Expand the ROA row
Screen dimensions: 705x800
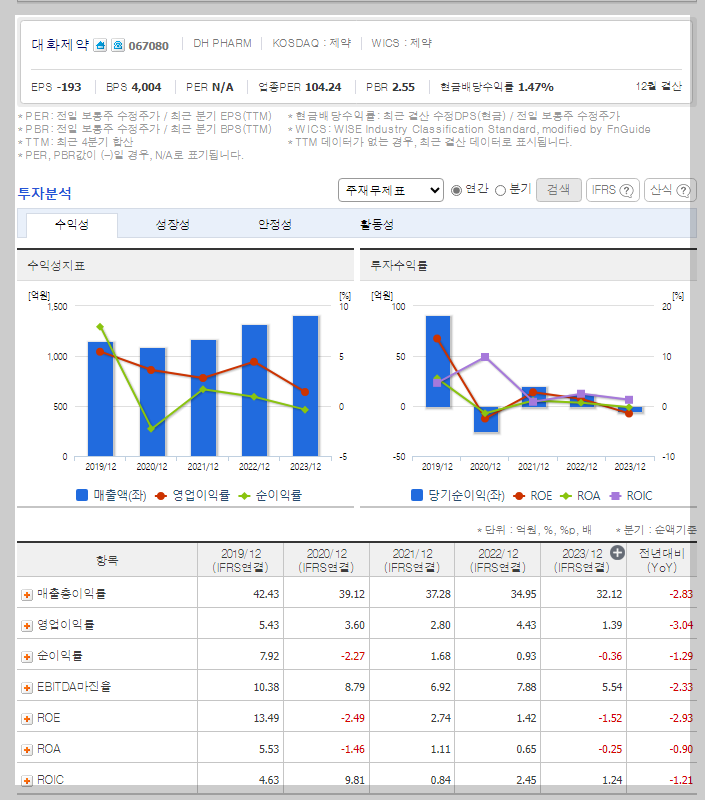[x=27, y=750]
